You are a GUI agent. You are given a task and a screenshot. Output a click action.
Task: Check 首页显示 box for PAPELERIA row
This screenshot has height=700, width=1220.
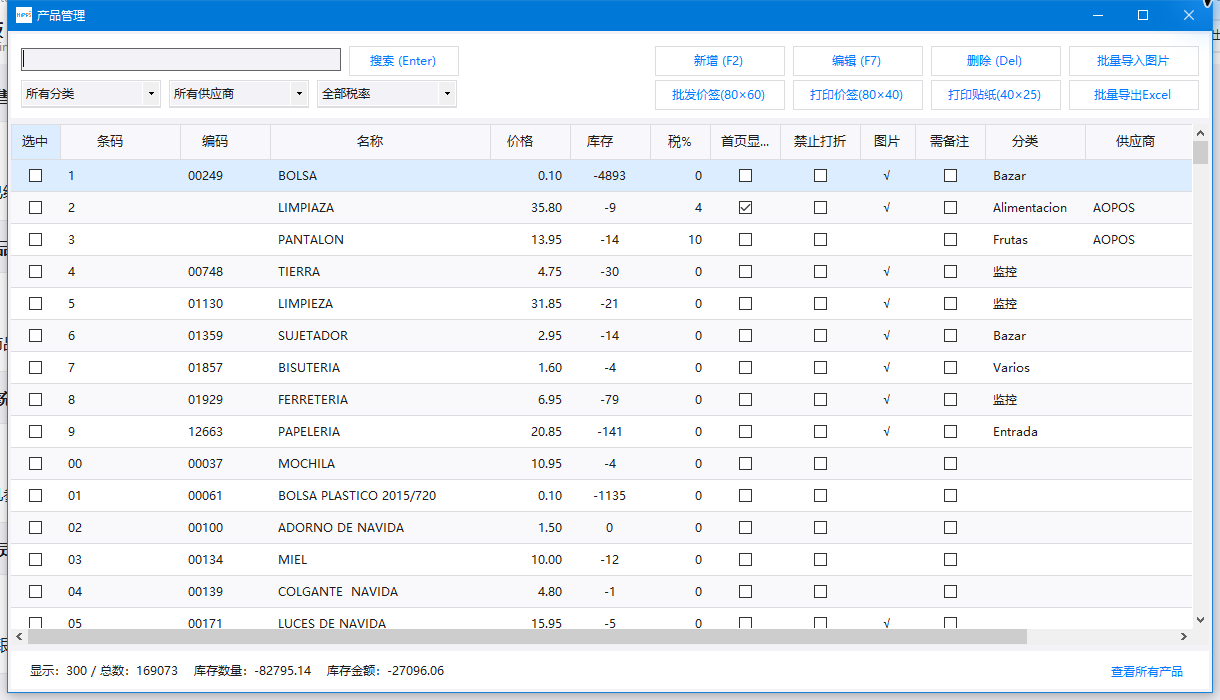pyautogui.click(x=745, y=432)
